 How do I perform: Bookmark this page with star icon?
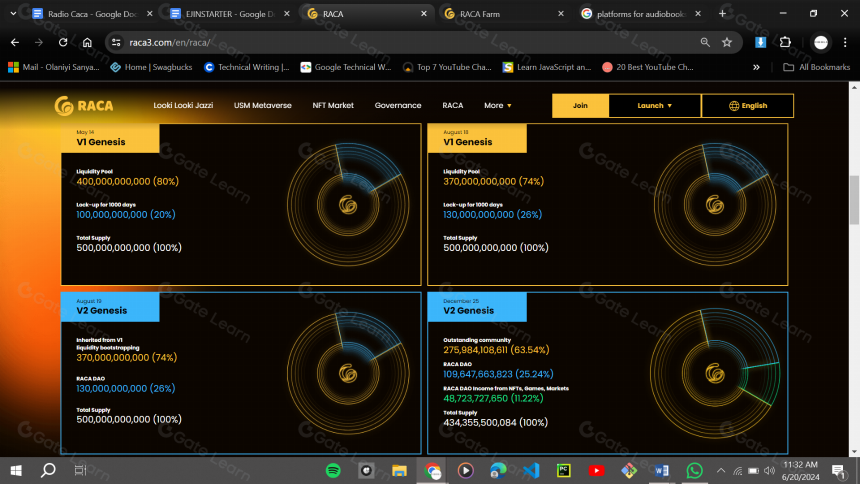click(727, 42)
